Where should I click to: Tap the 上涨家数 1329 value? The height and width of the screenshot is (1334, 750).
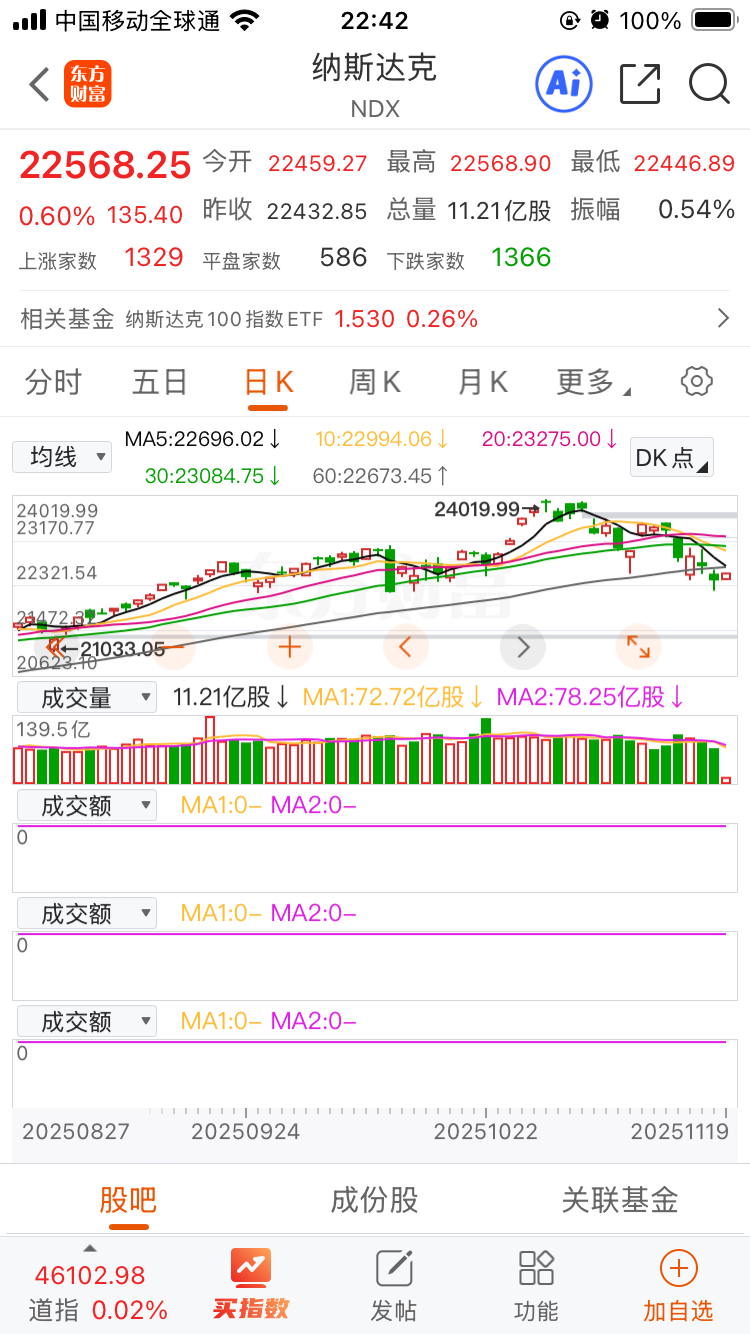(x=154, y=258)
